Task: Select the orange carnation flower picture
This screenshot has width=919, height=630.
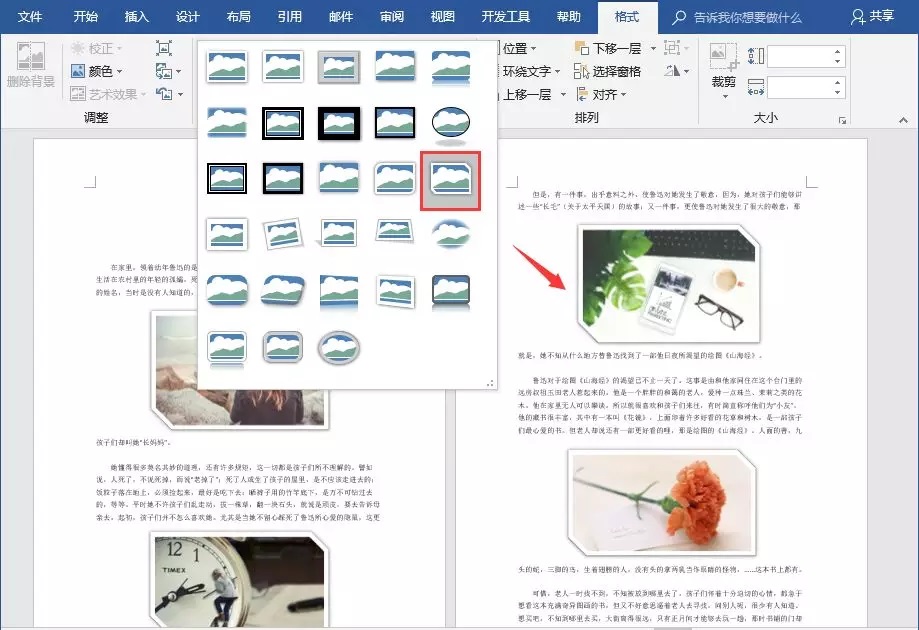Action: point(662,502)
